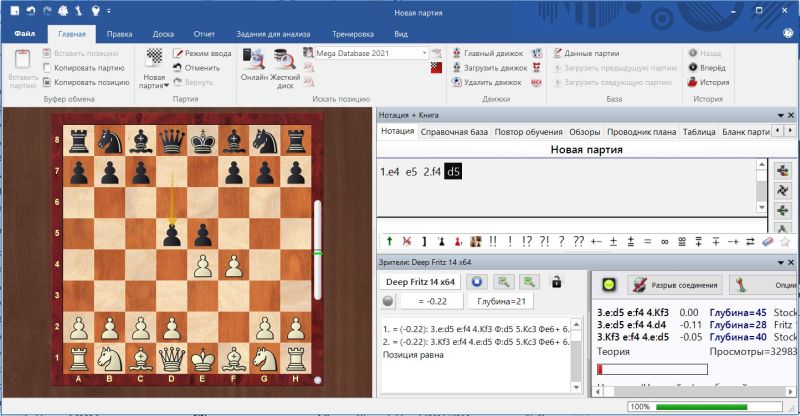The image size is (800, 416).
Task: Click the Copy position icon
Action: point(47,83)
